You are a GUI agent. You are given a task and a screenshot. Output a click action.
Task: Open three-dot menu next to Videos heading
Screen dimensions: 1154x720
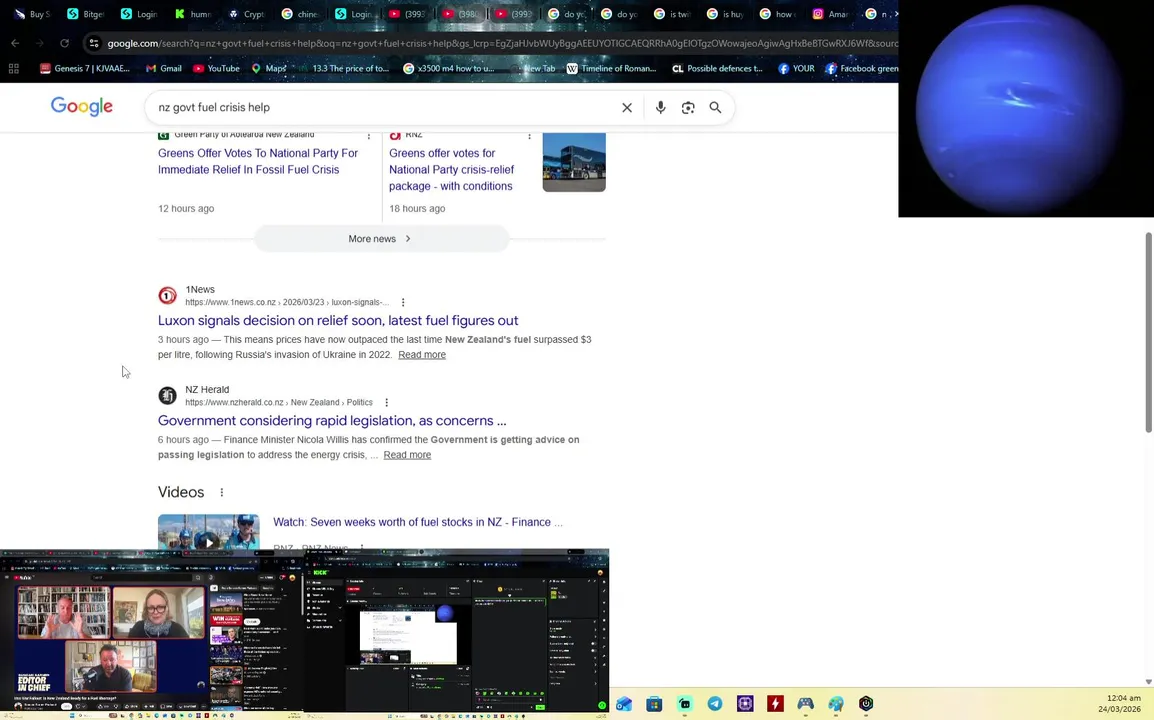pyautogui.click(x=222, y=493)
